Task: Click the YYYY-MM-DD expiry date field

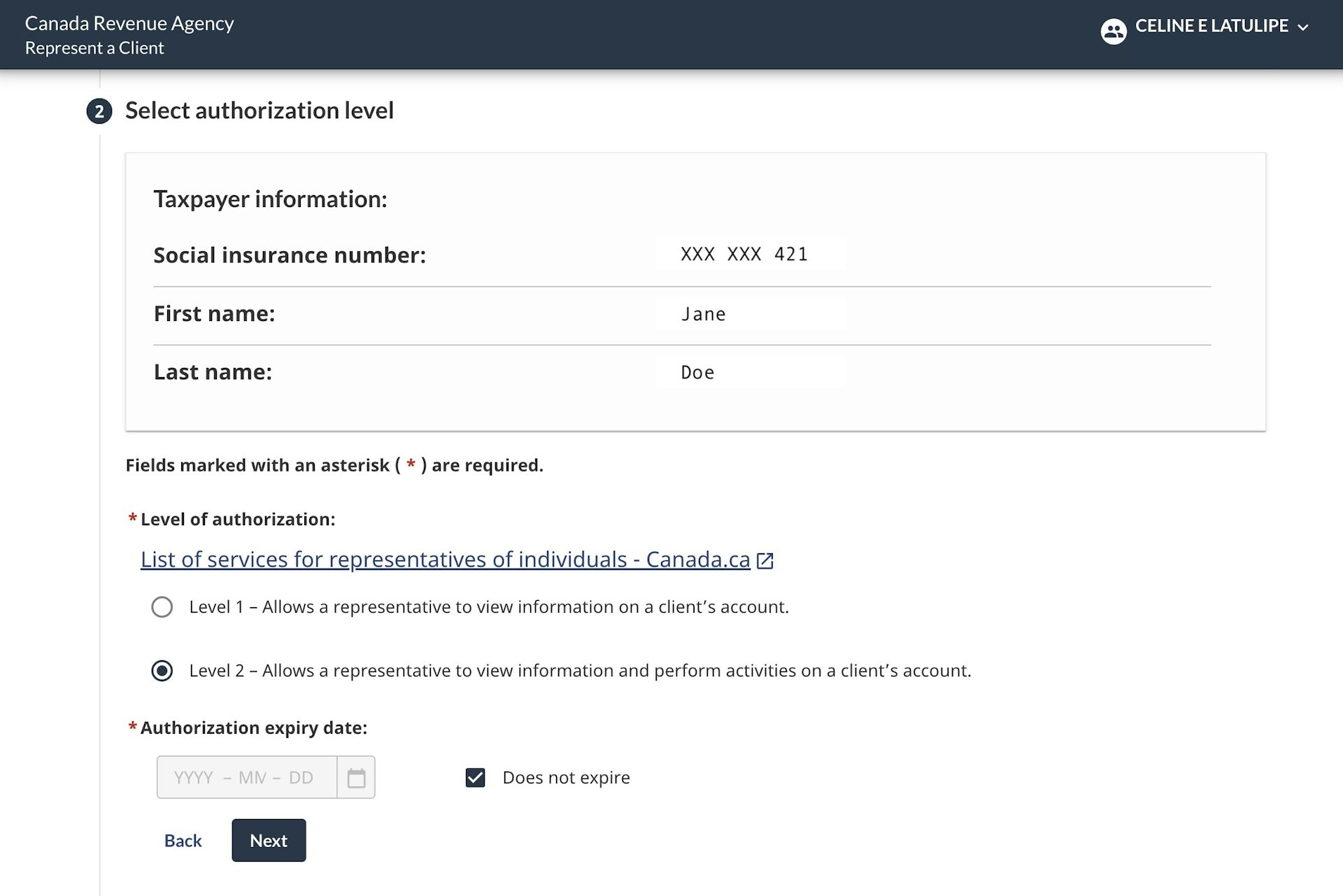Action: 246,778
